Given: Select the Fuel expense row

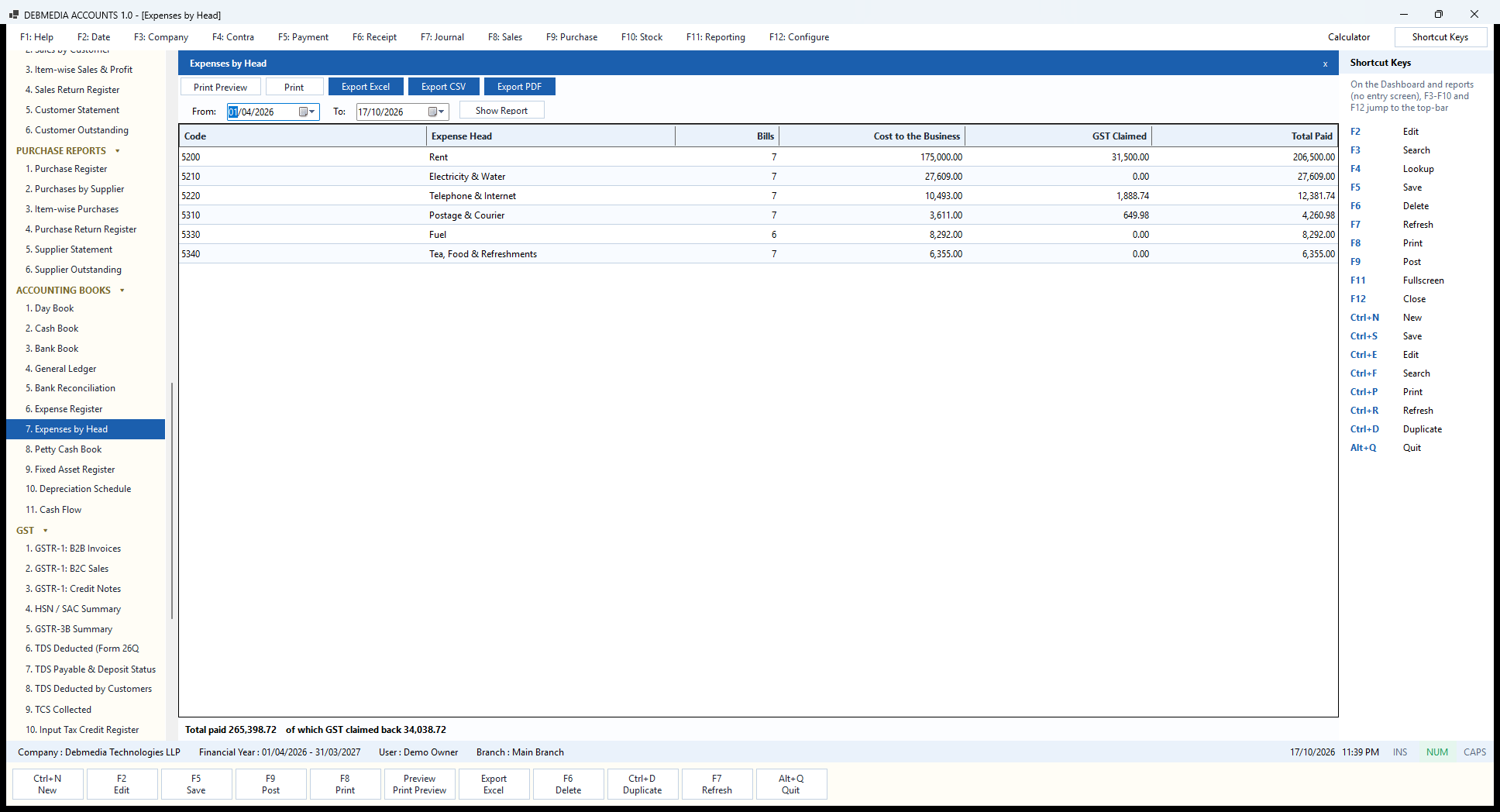Looking at the screenshot, I should click(x=759, y=234).
